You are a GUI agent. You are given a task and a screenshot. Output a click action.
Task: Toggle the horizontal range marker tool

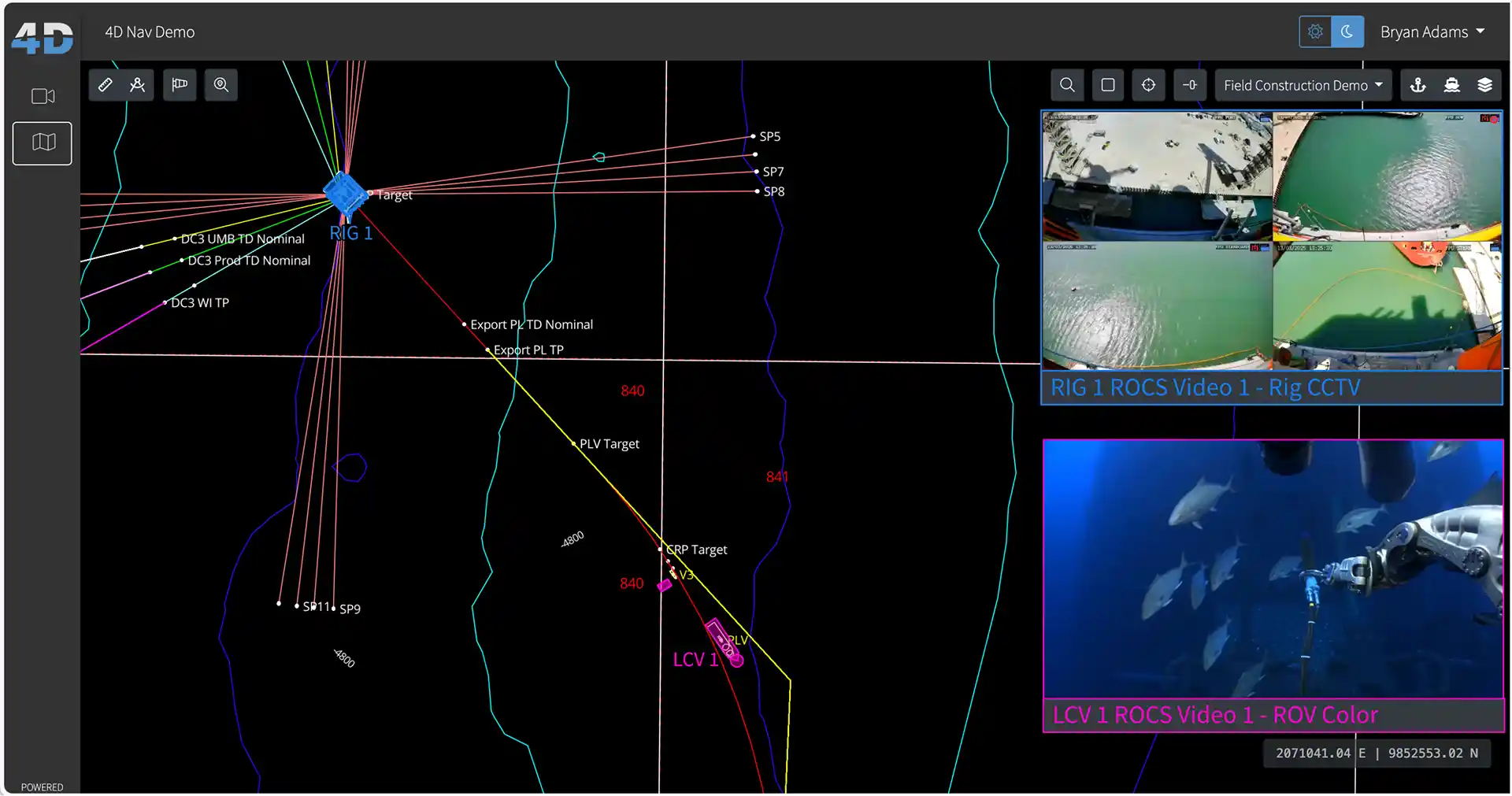[x=1190, y=85]
